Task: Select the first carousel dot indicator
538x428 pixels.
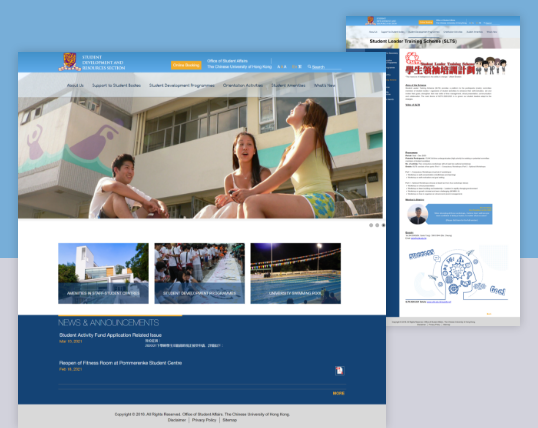Action: click(x=371, y=225)
